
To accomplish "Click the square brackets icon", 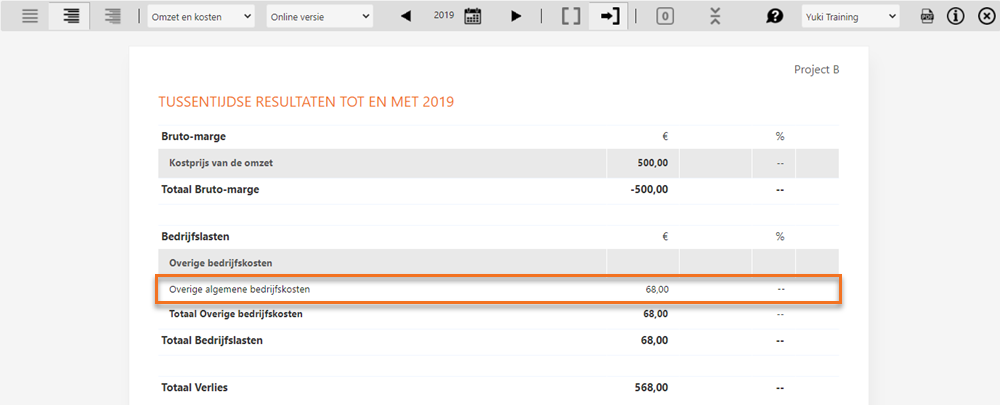I will point(570,17).
